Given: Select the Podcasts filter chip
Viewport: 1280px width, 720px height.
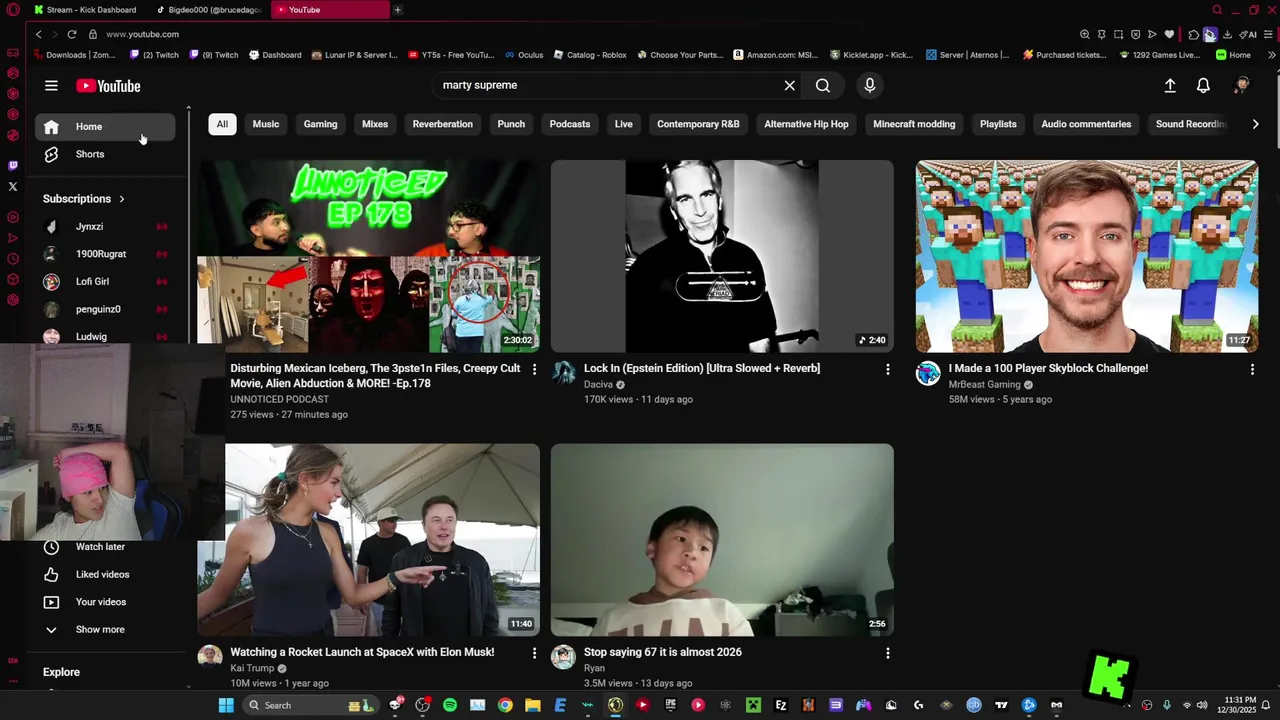Looking at the screenshot, I should tap(570, 124).
